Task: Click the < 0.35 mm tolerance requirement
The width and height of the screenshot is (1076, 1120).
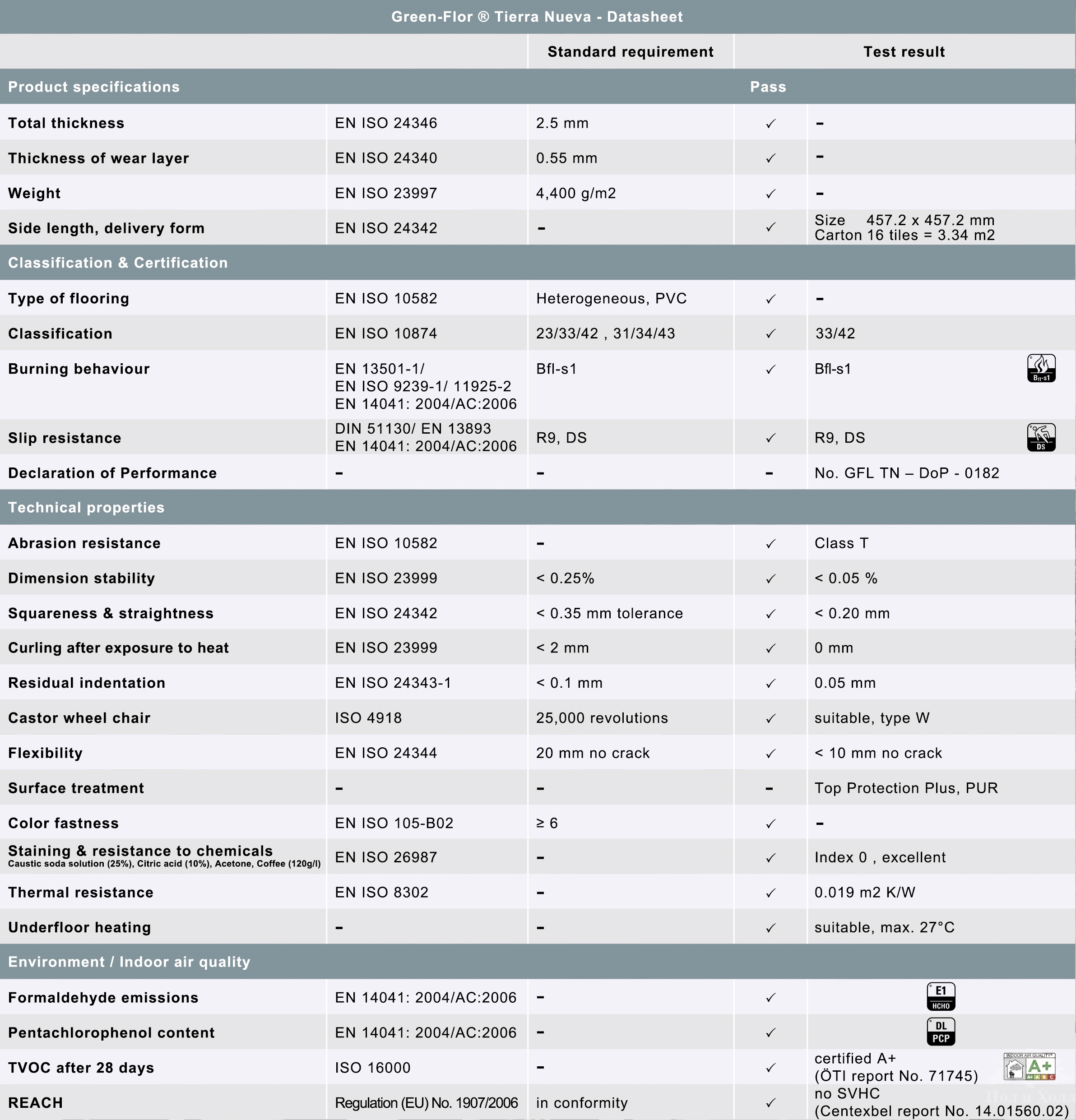Action: [x=609, y=613]
